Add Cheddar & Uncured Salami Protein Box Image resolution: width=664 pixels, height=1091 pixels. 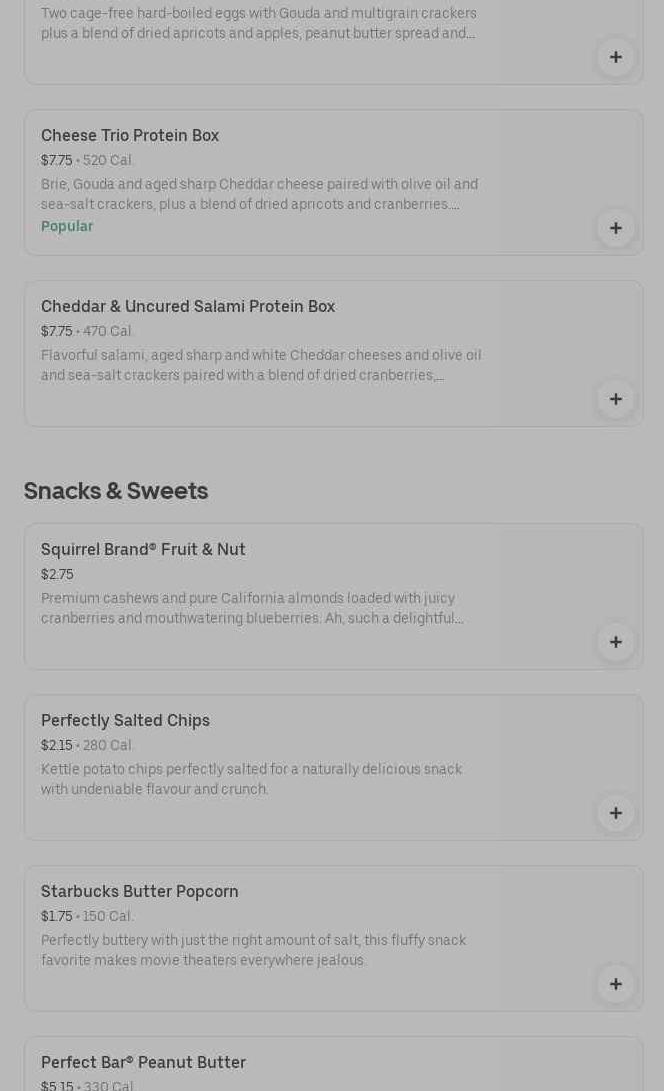point(615,399)
